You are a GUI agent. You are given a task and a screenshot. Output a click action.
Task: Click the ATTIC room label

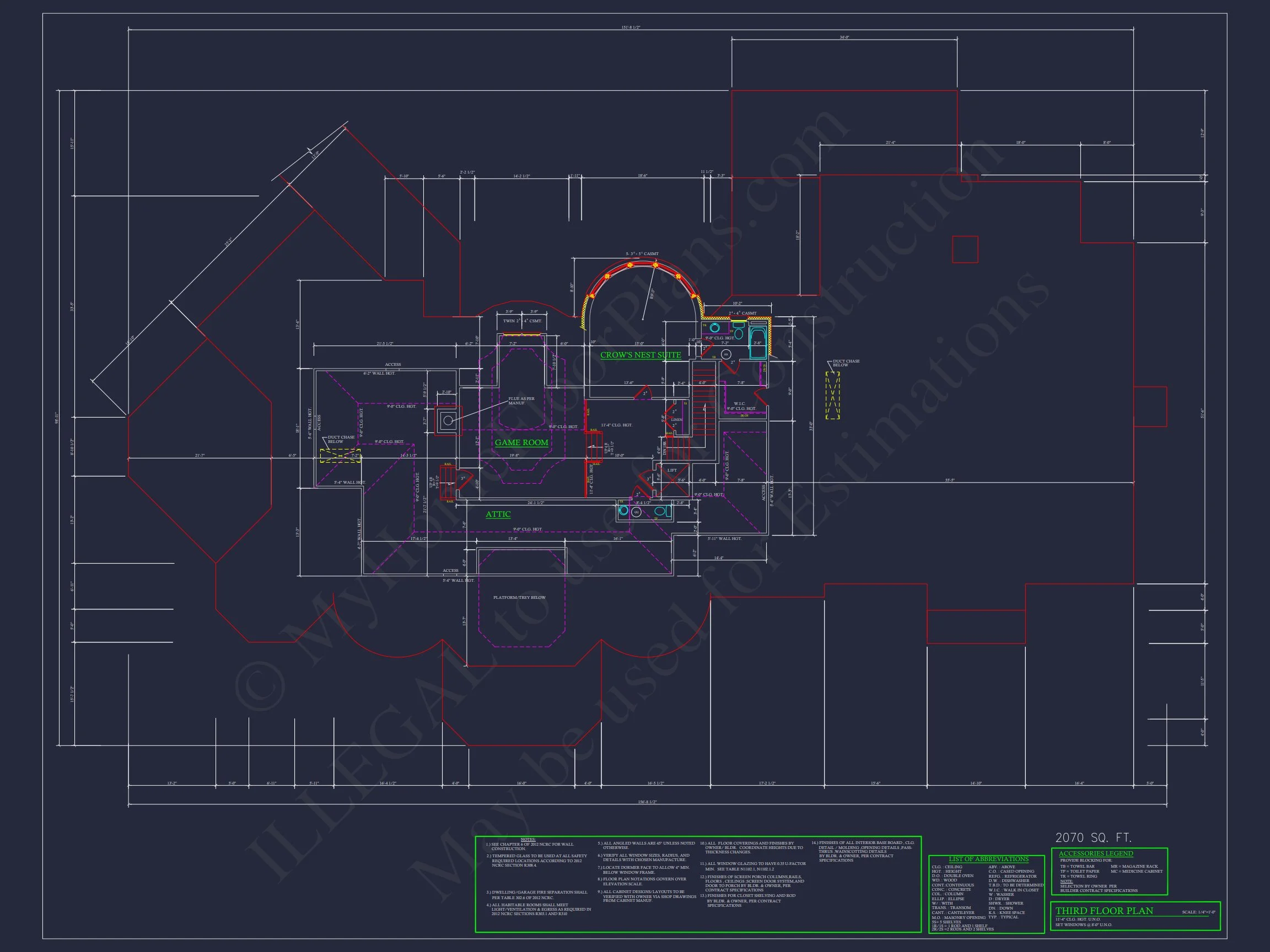point(498,514)
